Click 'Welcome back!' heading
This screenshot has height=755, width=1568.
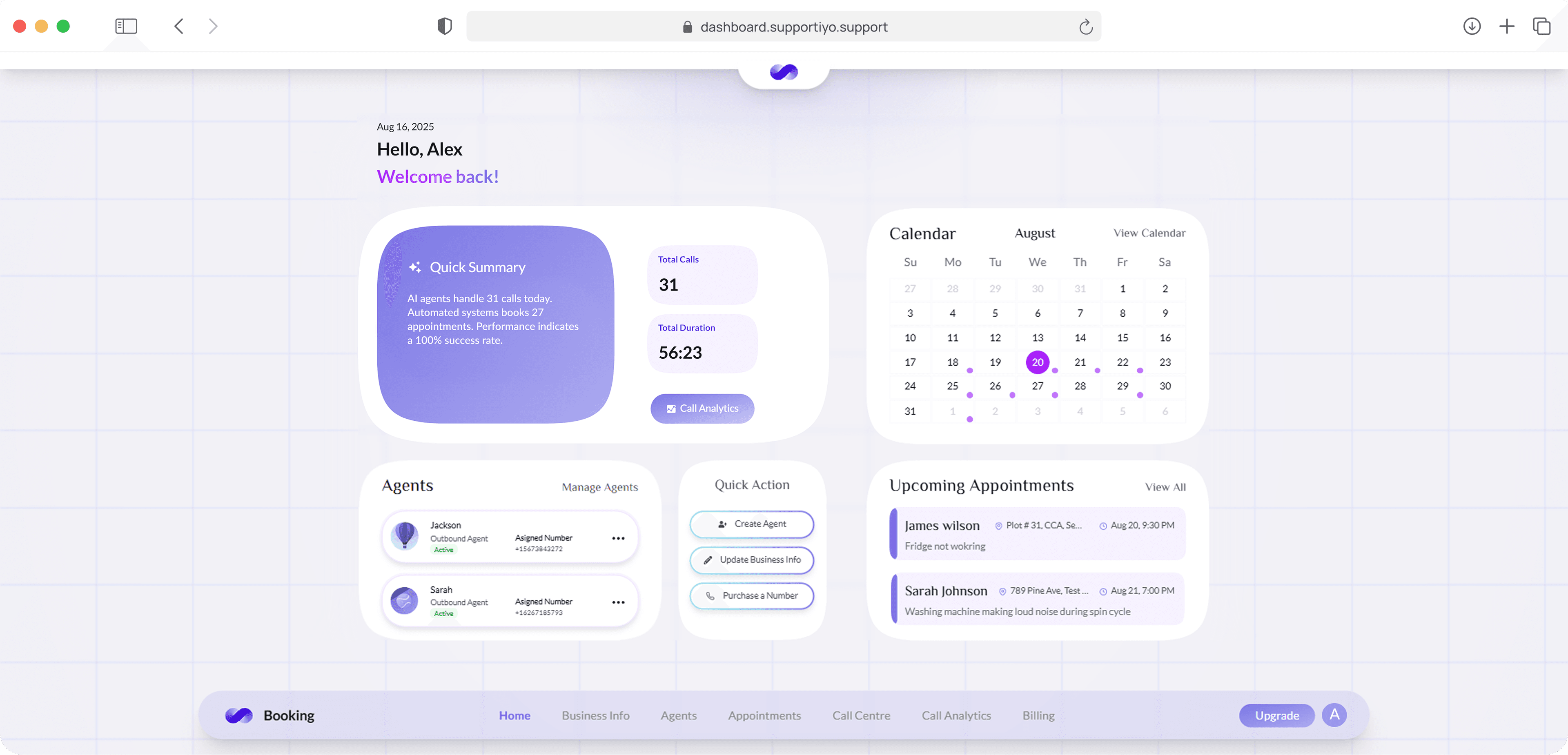438,177
